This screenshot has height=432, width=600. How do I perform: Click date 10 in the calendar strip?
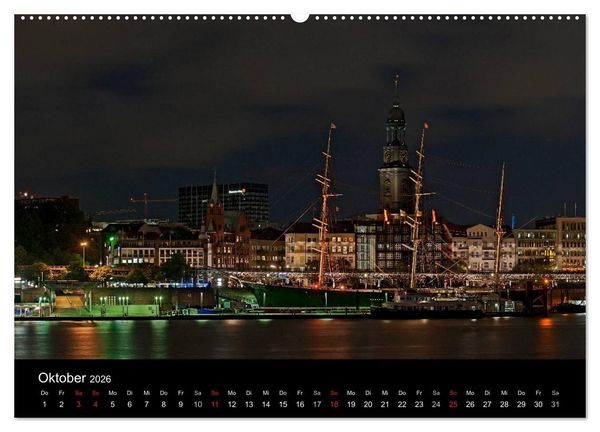point(198,404)
